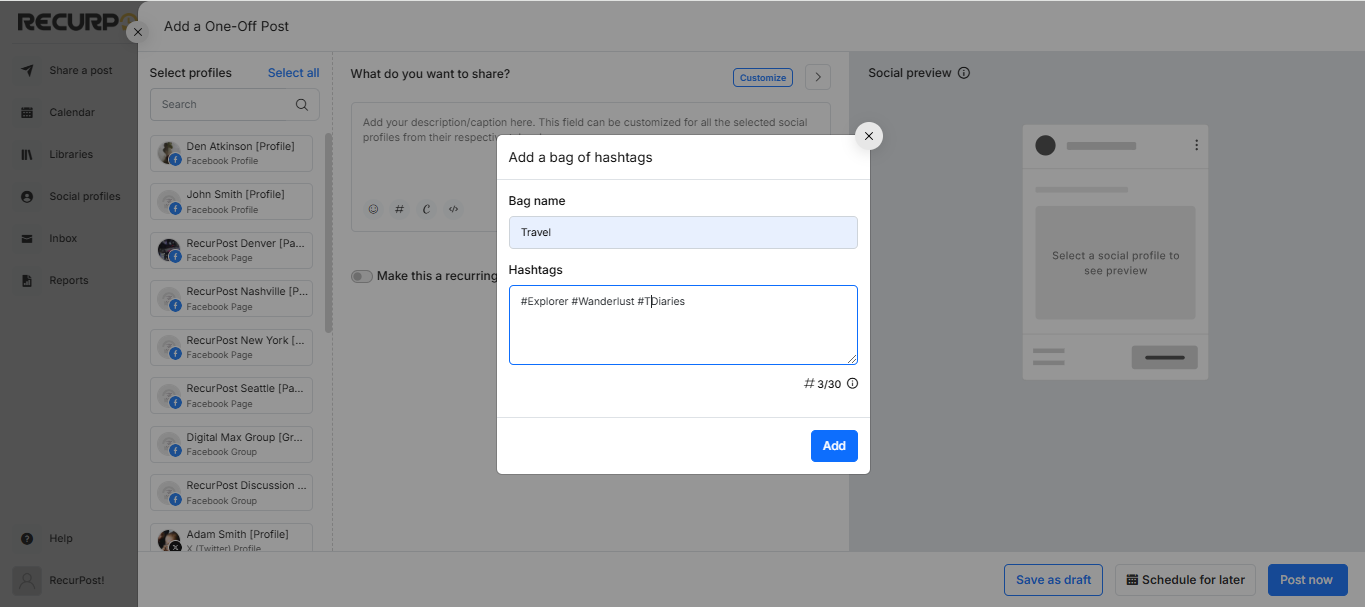
Task: View Reports from the sidebar
Action: [x=69, y=281]
